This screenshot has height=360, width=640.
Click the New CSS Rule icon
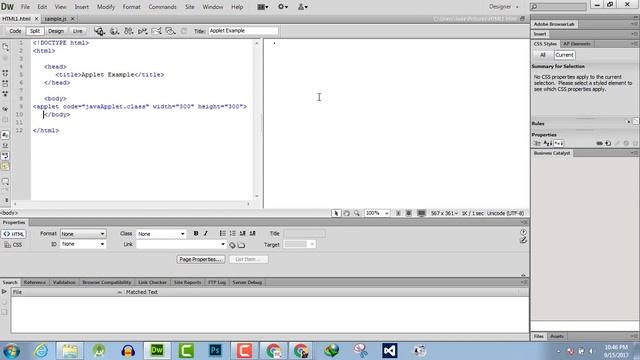tap(608, 143)
